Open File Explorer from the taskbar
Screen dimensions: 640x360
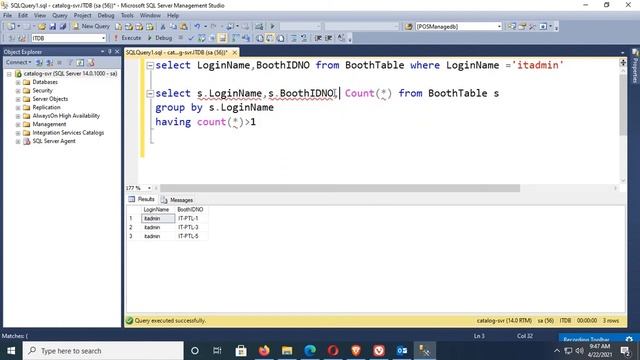coord(287,351)
